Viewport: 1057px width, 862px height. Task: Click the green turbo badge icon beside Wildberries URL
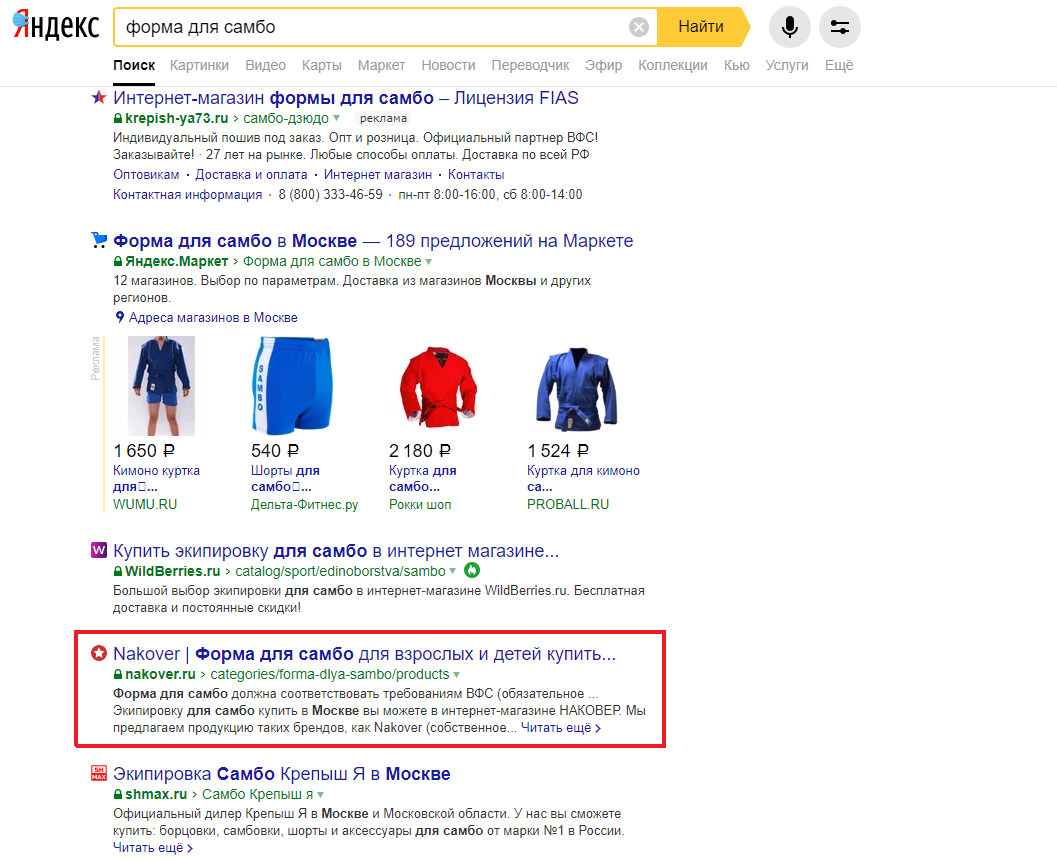click(473, 571)
